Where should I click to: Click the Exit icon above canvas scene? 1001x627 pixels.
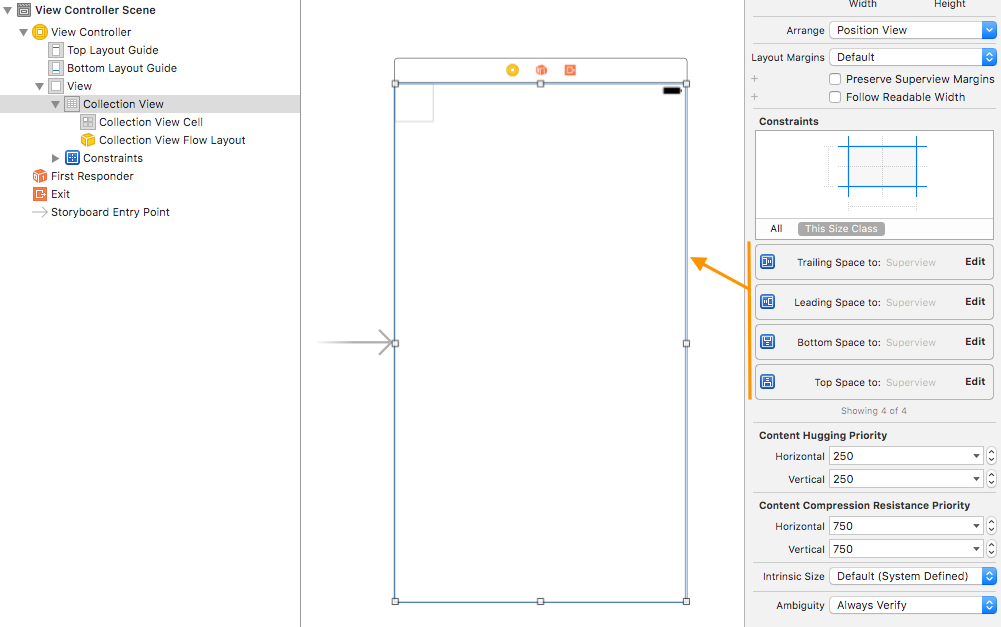point(570,70)
